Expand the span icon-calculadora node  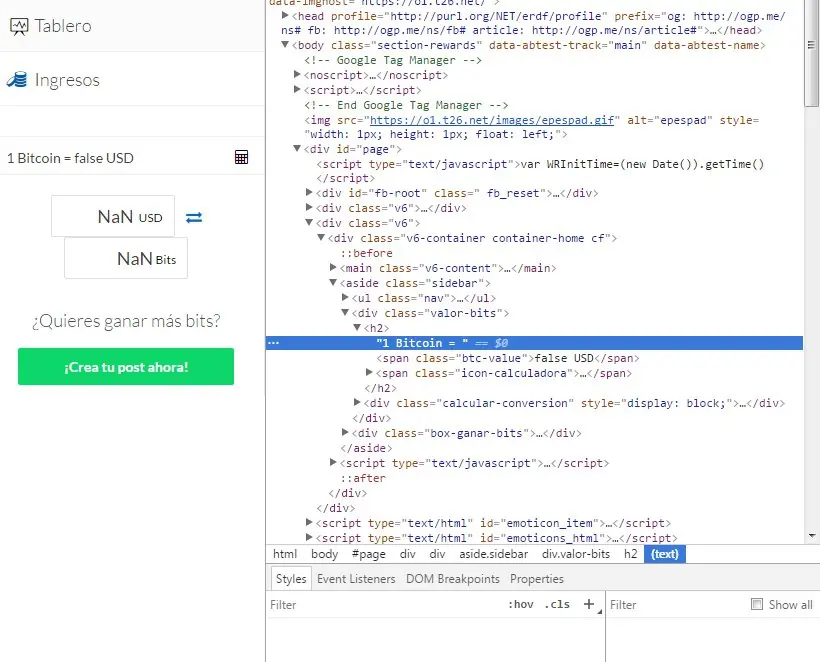pyautogui.click(x=369, y=373)
